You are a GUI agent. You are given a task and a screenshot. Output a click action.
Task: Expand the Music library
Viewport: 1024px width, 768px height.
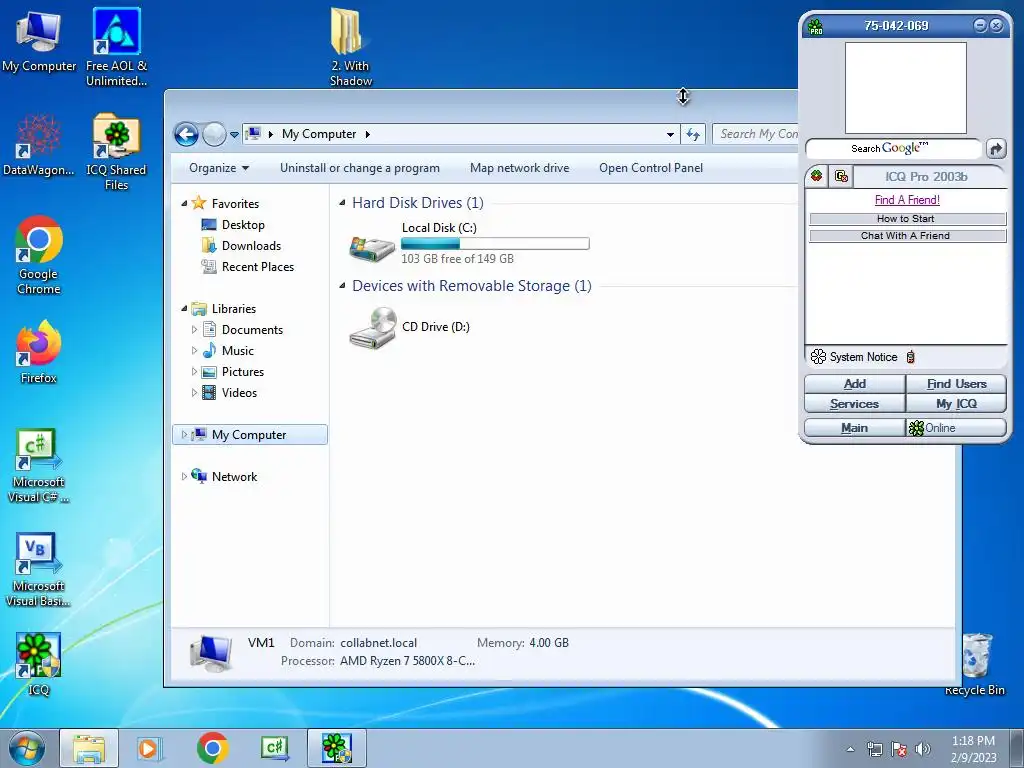(194, 351)
